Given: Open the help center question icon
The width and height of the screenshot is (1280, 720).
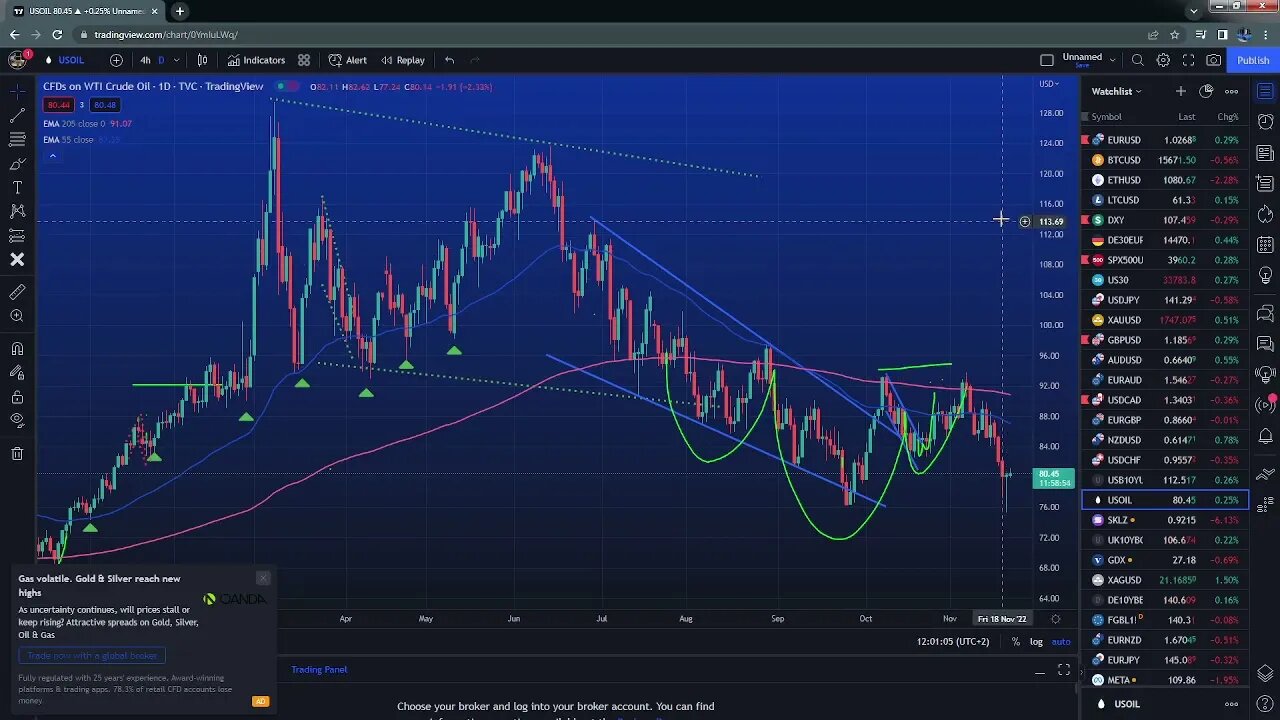Looking at the screenshot, I should (x=1265, y=704).
